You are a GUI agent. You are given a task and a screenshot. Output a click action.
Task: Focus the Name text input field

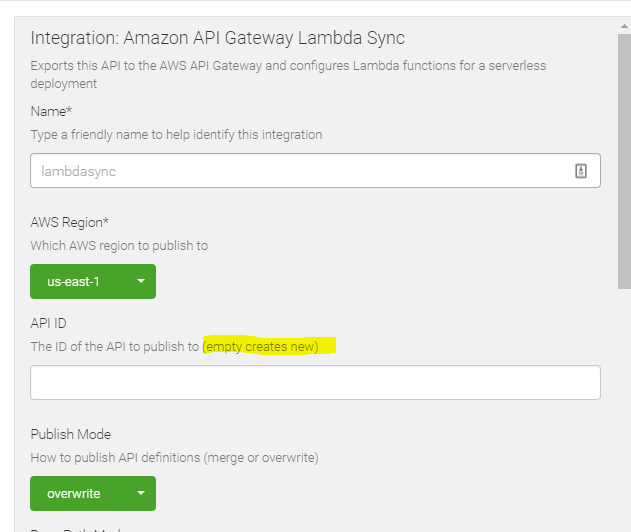pyautogui.click(x=300, y=171)
